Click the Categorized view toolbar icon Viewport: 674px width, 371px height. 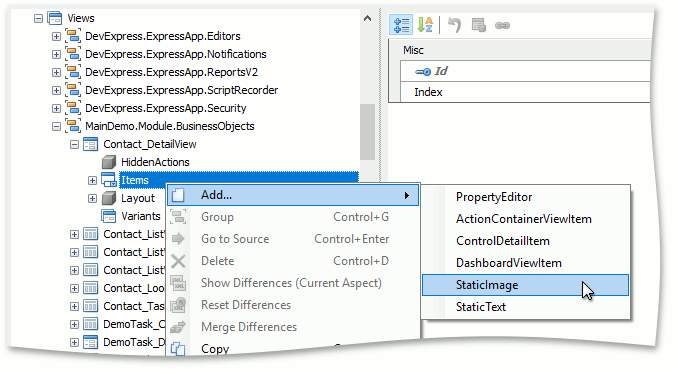(401, 25)
